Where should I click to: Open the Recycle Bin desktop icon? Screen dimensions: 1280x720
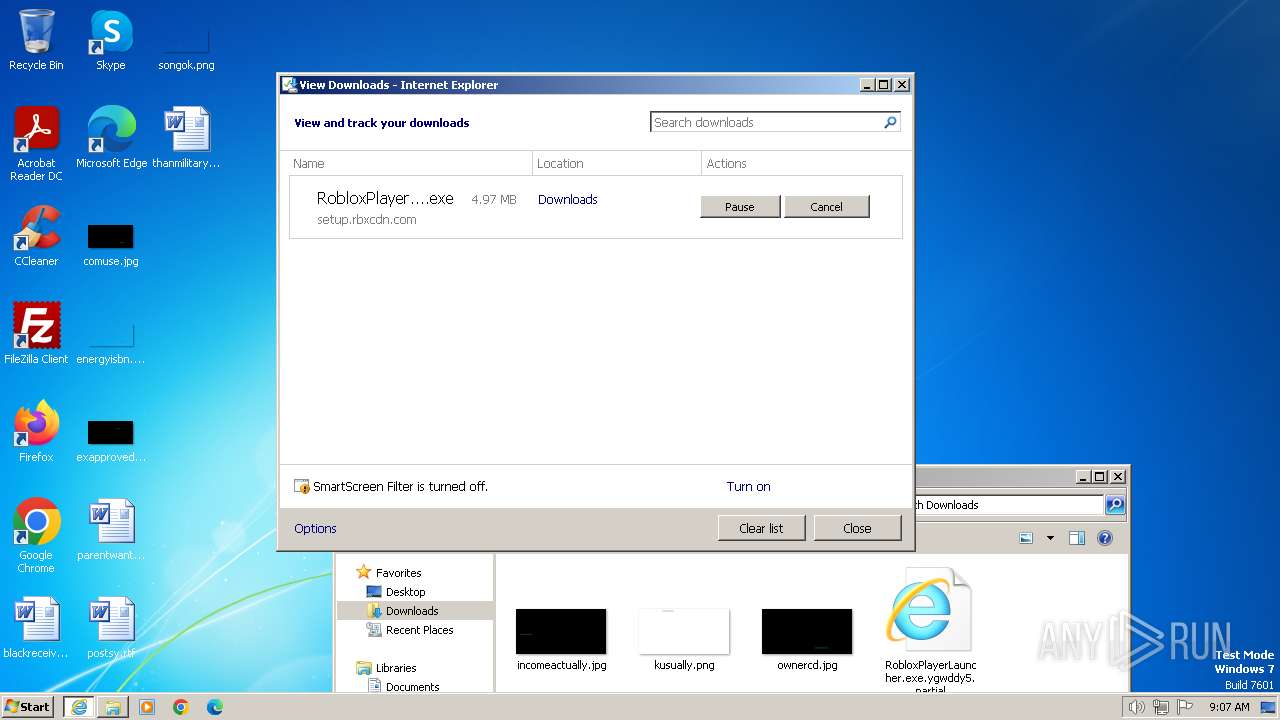click(36, 40)
